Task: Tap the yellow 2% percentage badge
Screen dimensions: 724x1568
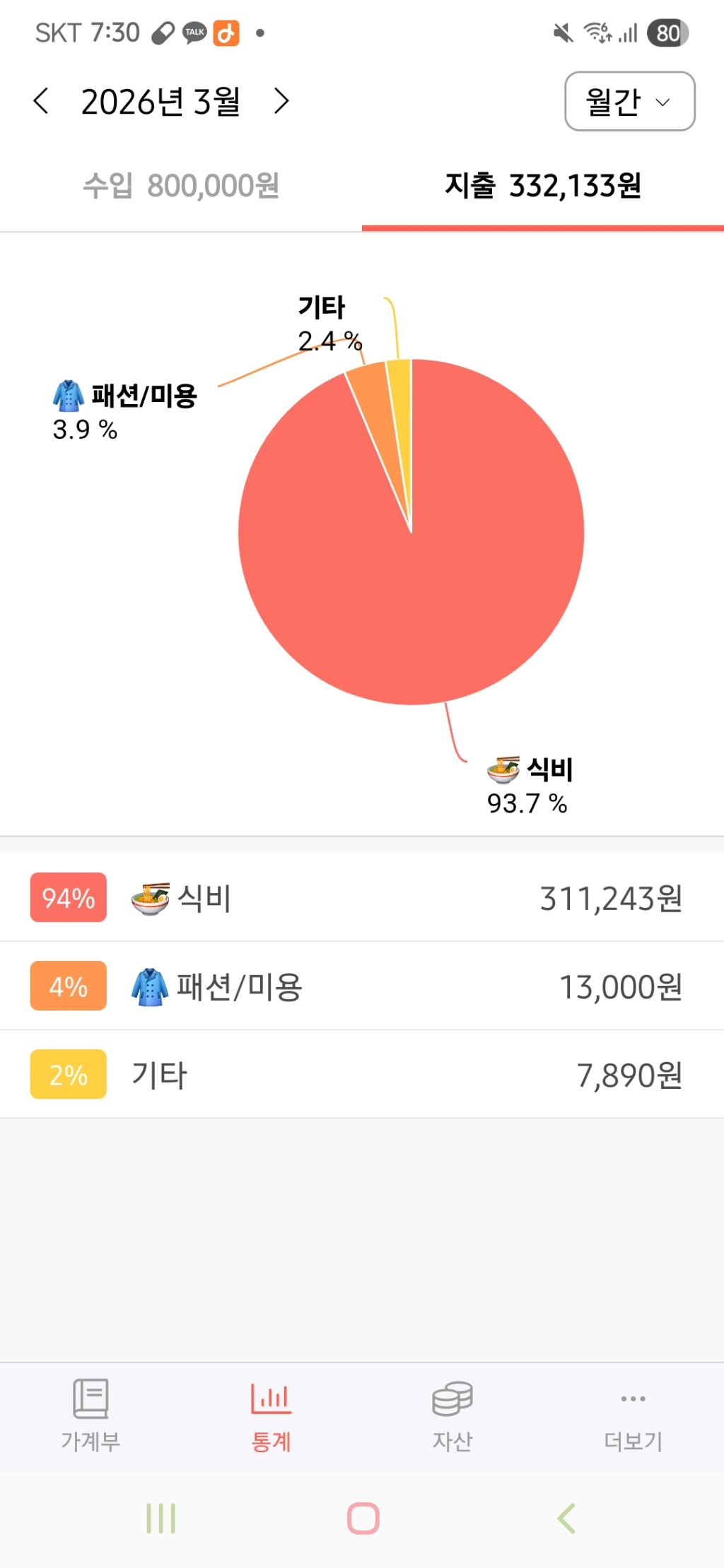Action: (x=68, y=1074)
